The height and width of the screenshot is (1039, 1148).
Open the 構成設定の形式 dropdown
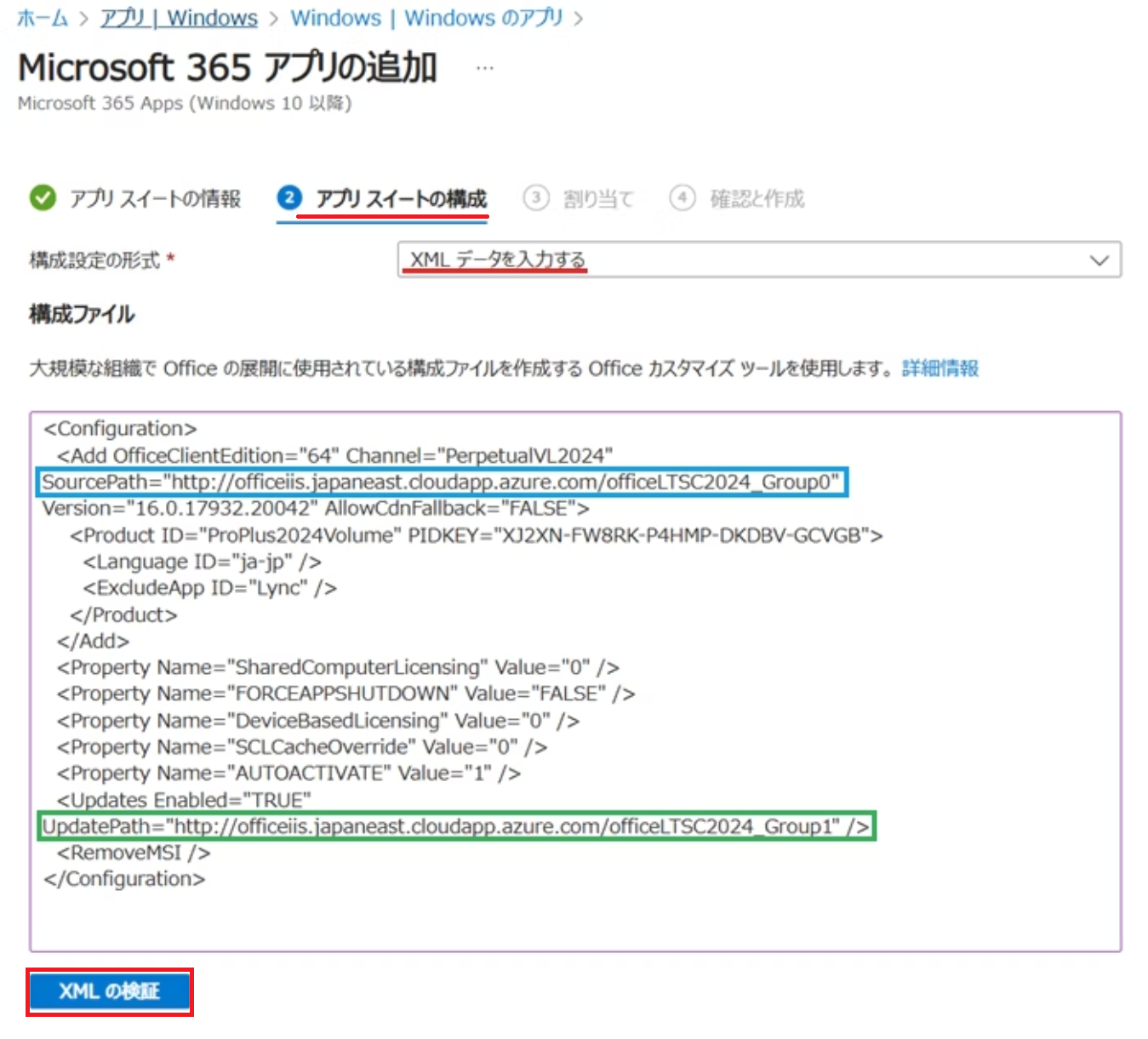[x=759, y=260]
